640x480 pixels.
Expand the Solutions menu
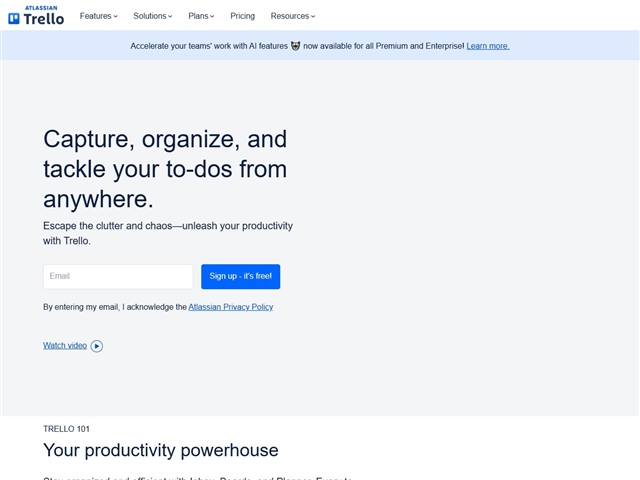[153, 16]
